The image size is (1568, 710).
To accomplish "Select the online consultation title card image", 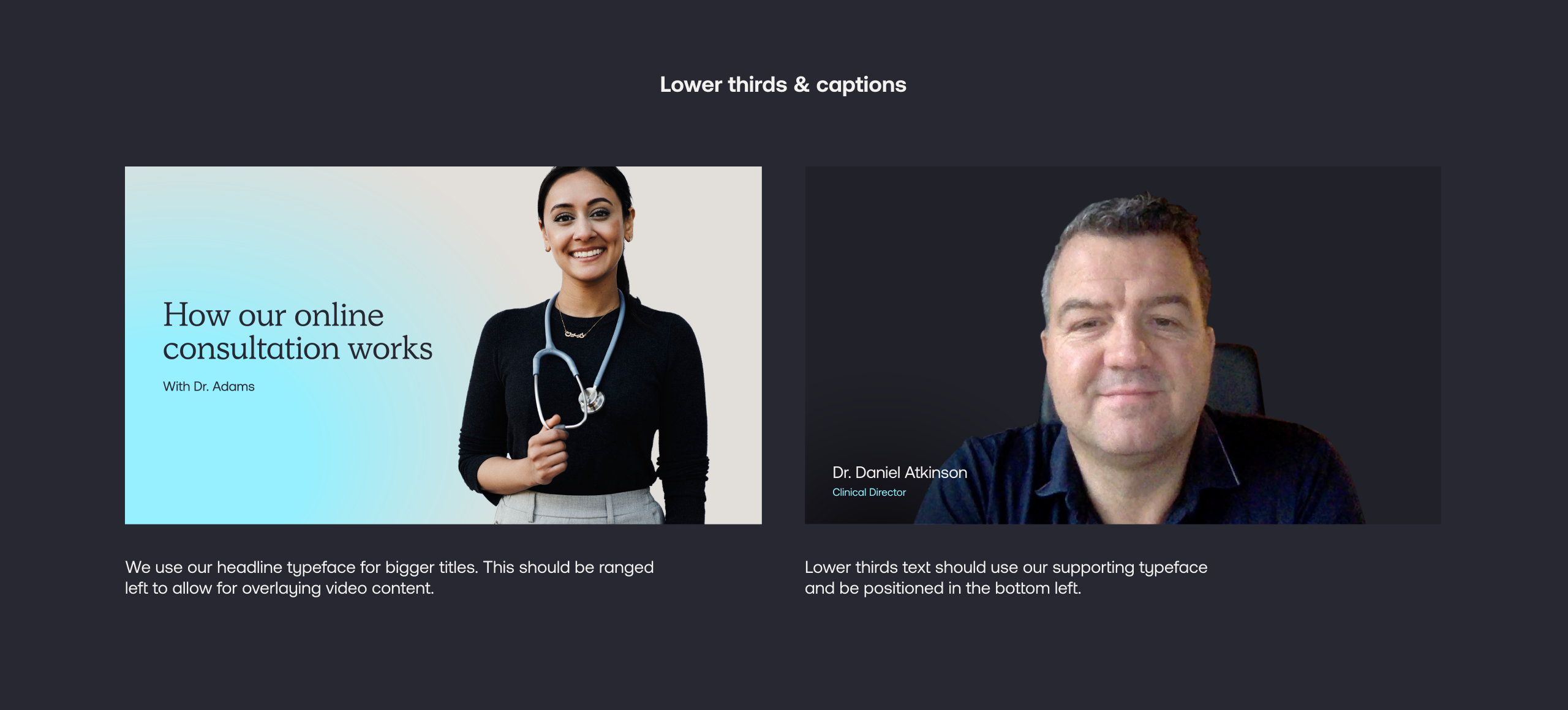I will pyautogui.click(x=443, y=345).
